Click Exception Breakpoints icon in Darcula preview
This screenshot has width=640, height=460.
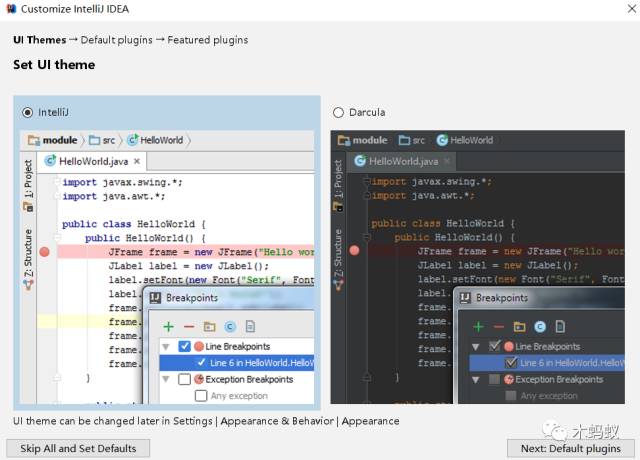click(509, 379)
